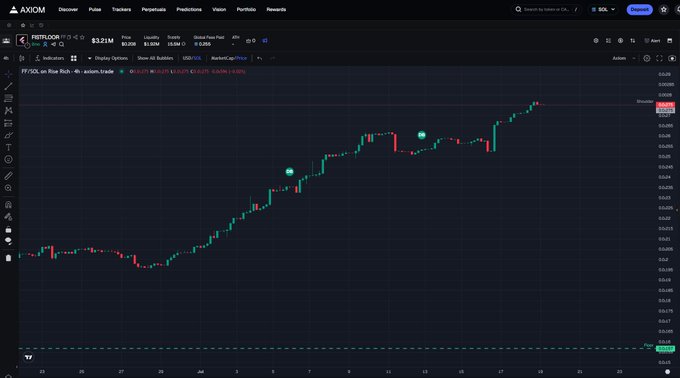Open chart settings gear icon
Screen dimensions: 680x378
pyautogui.click(x=647, y=58)
